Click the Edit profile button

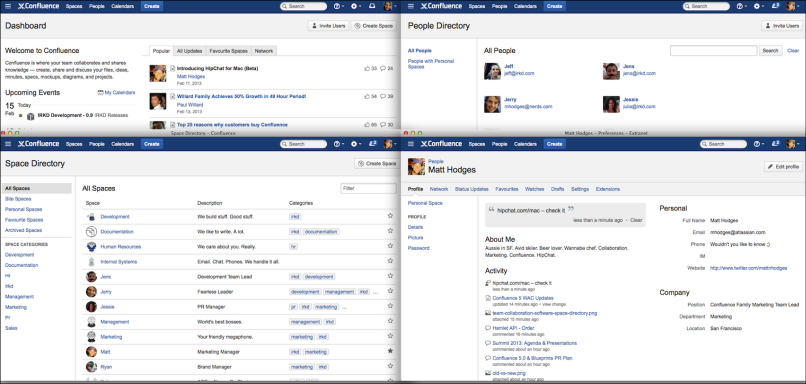click(x=783, y=167)
